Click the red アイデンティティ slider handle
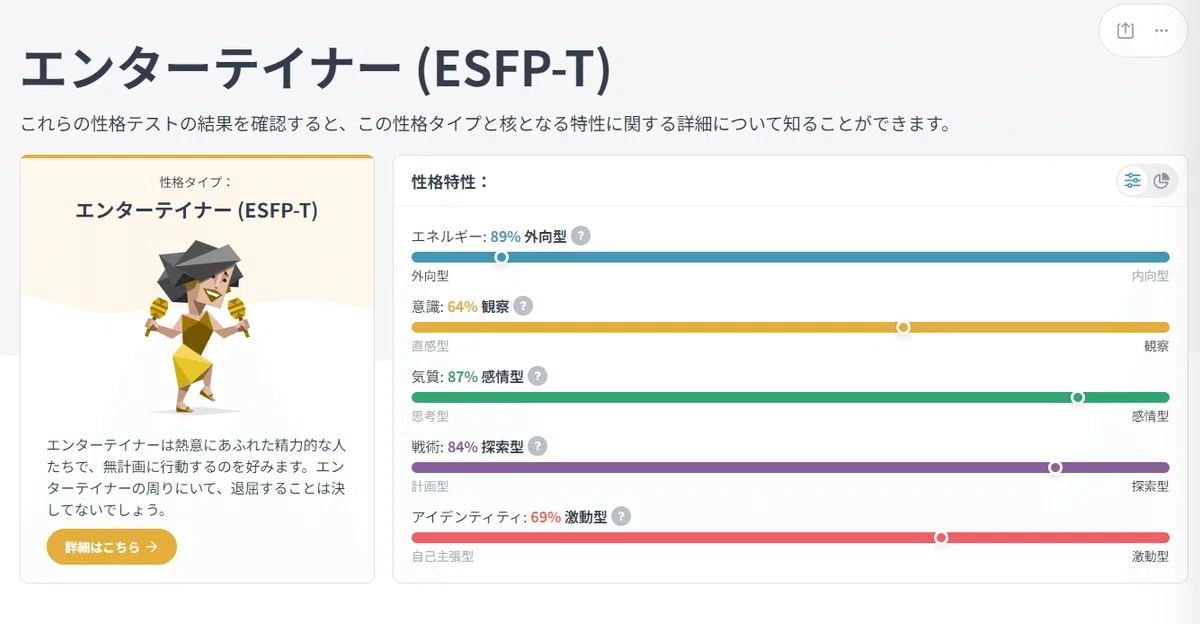 point(941,537)
